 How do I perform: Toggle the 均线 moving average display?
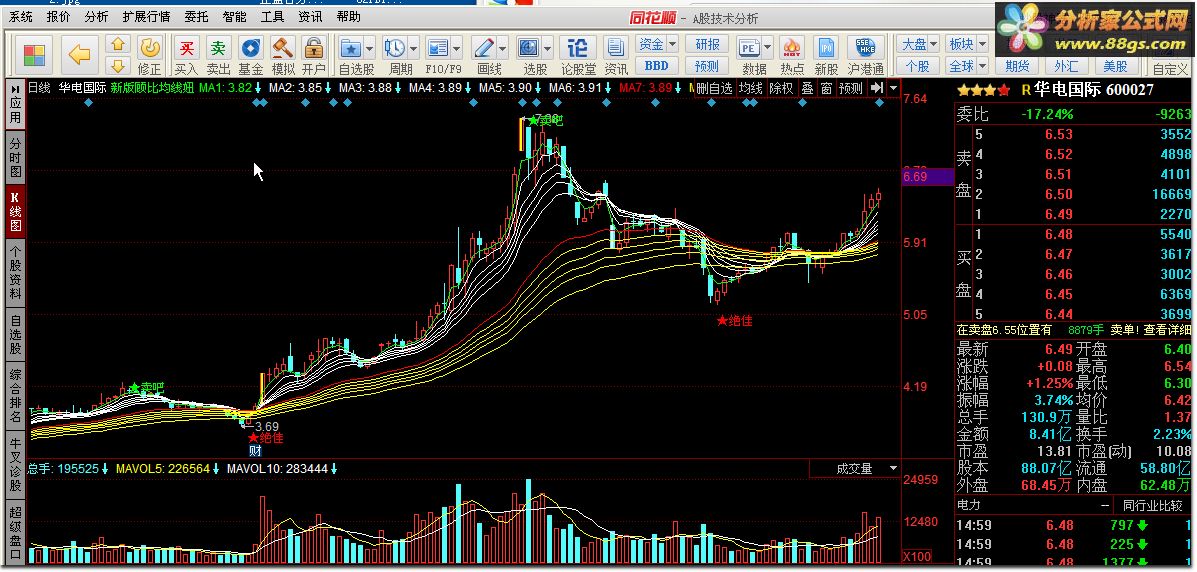click(x=751, y=88)
